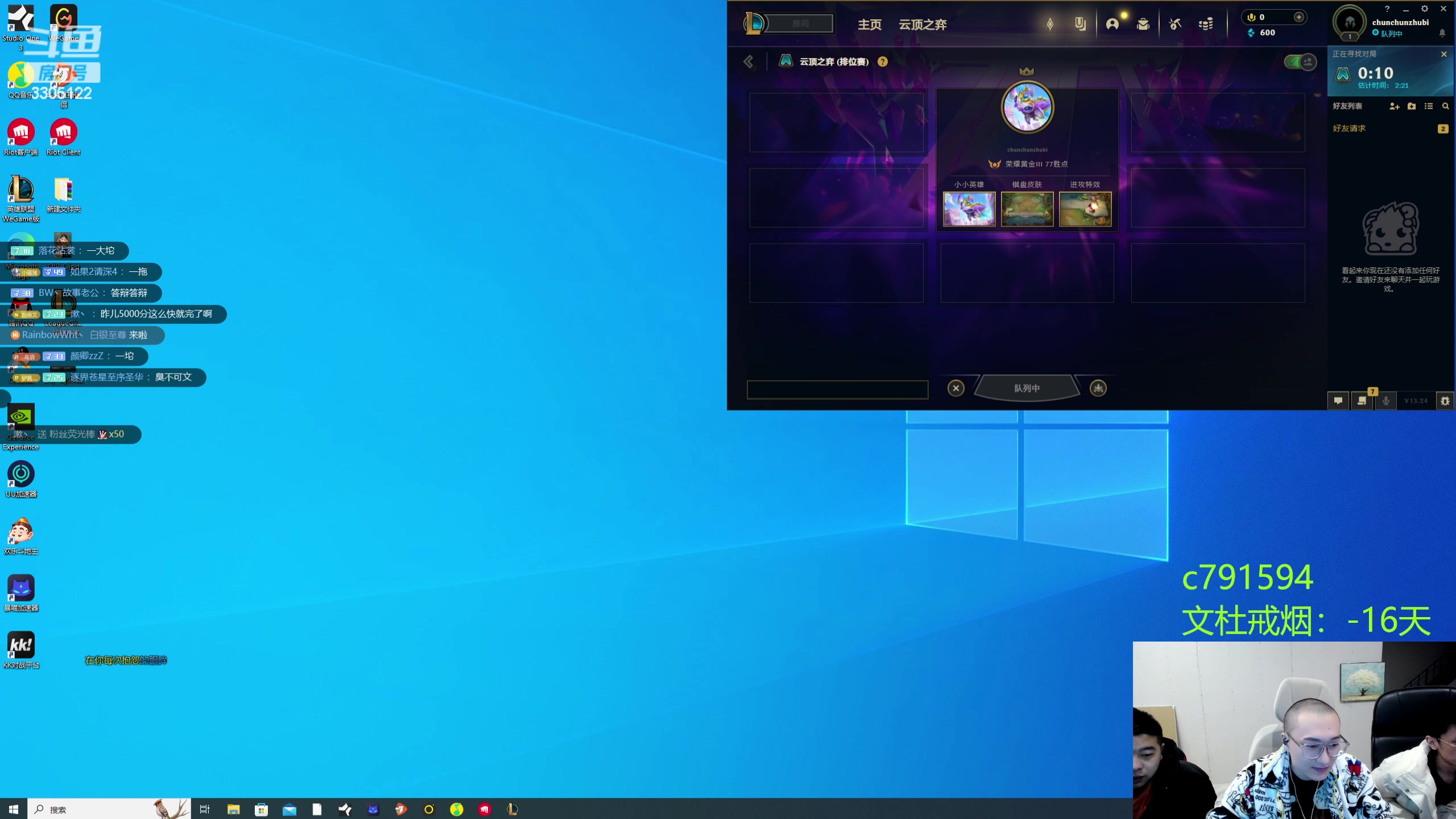Open Microsoft Store from the taskbar
The height and width of the screenshot is (819, 1456).
coord(261,809)
